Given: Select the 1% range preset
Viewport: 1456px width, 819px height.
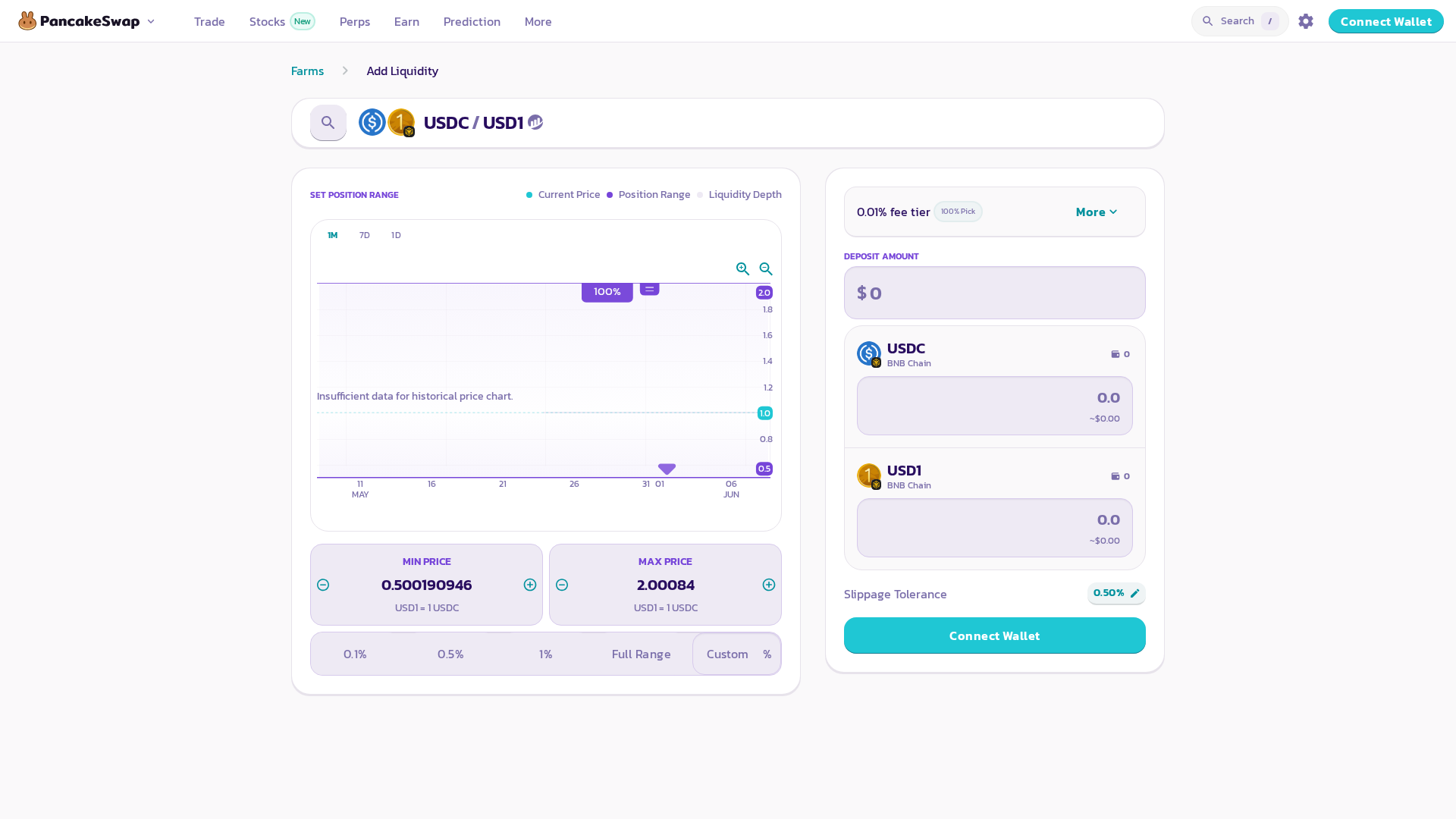Looking at the screenshot, I should click(x=546, y=654).
